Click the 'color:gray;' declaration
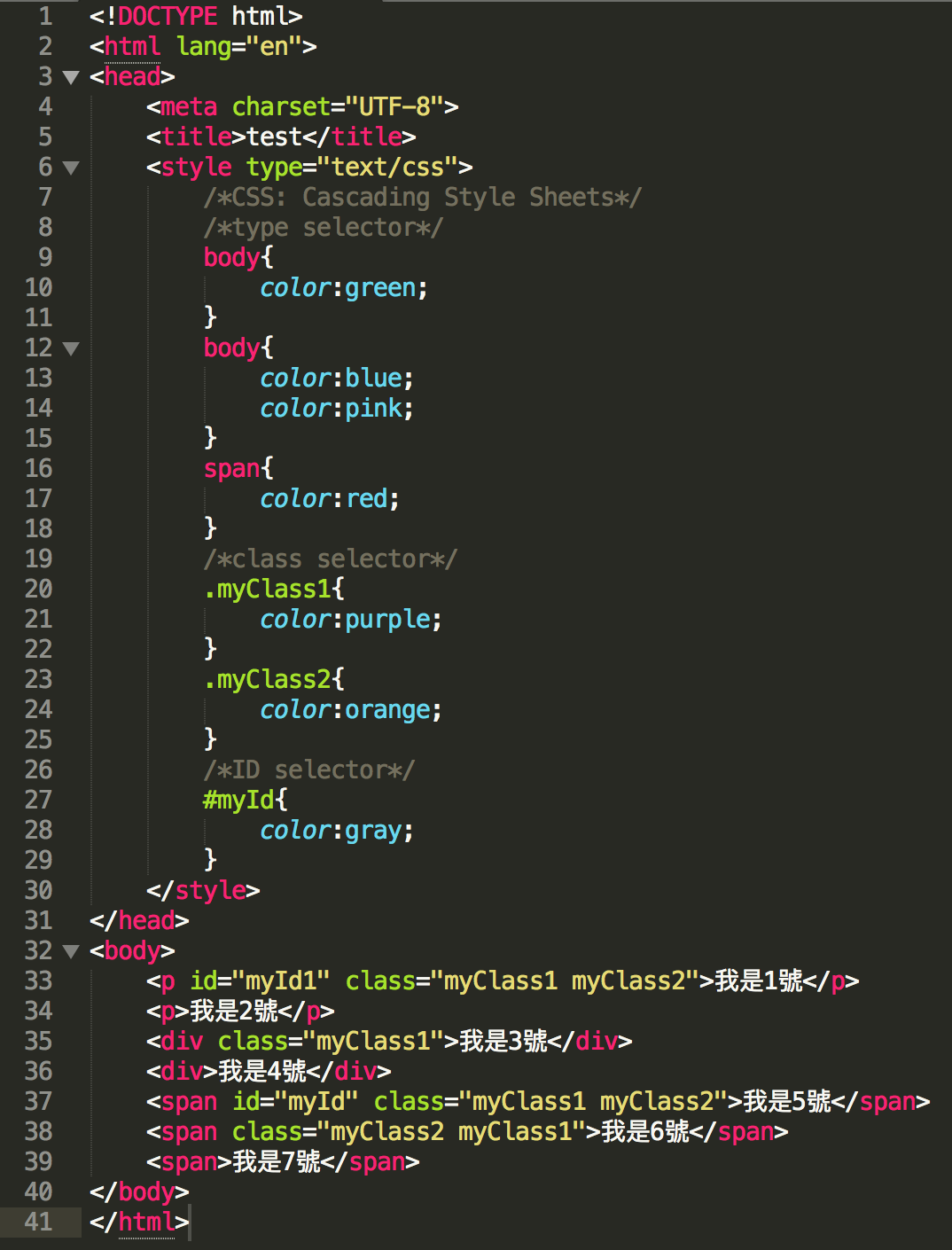Image resolution: width=952 pixels, height=1250 pixels. click(338, 830)
